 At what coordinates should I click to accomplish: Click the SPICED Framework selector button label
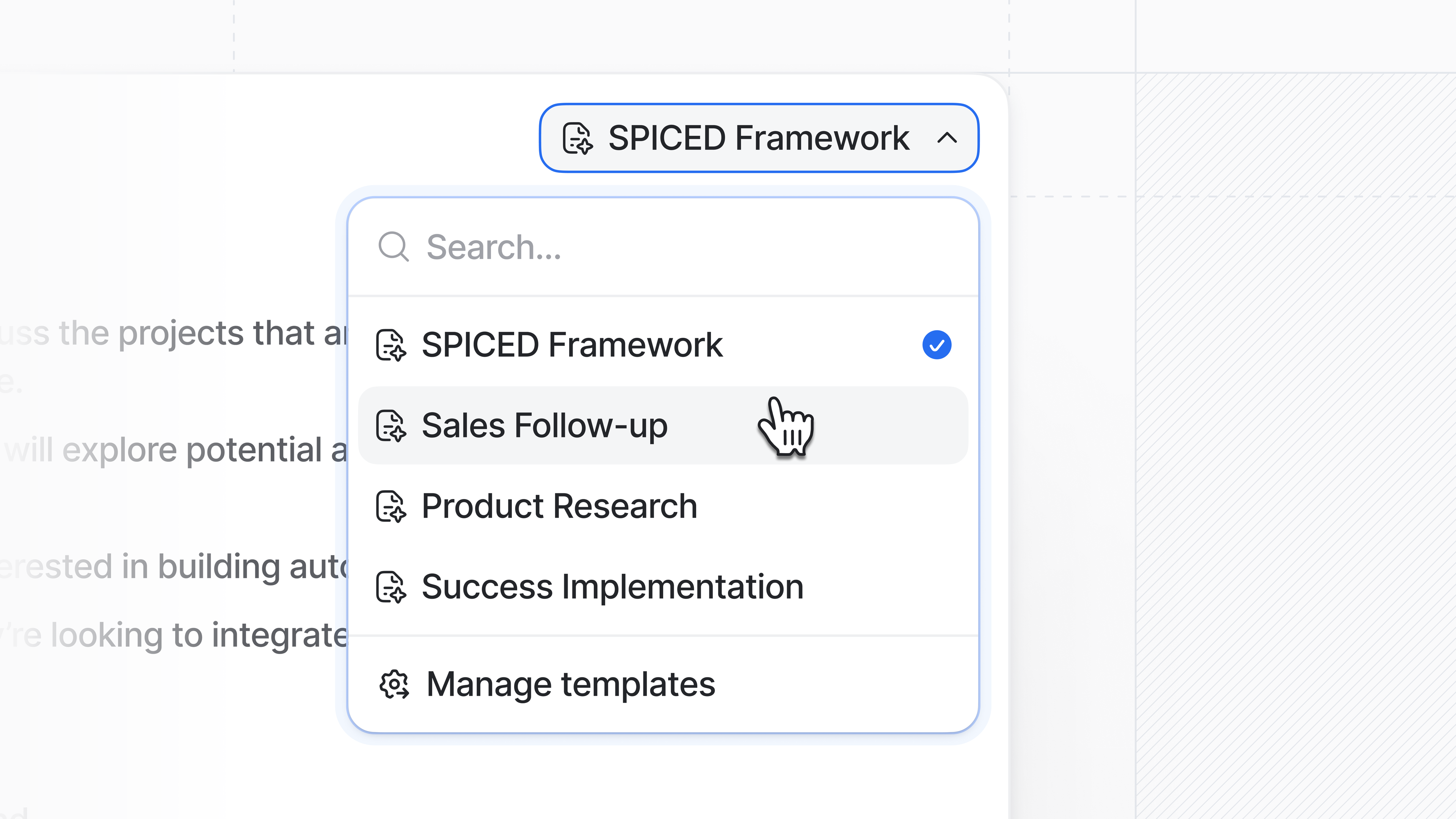pyautogui.click(x=758, y=138)
